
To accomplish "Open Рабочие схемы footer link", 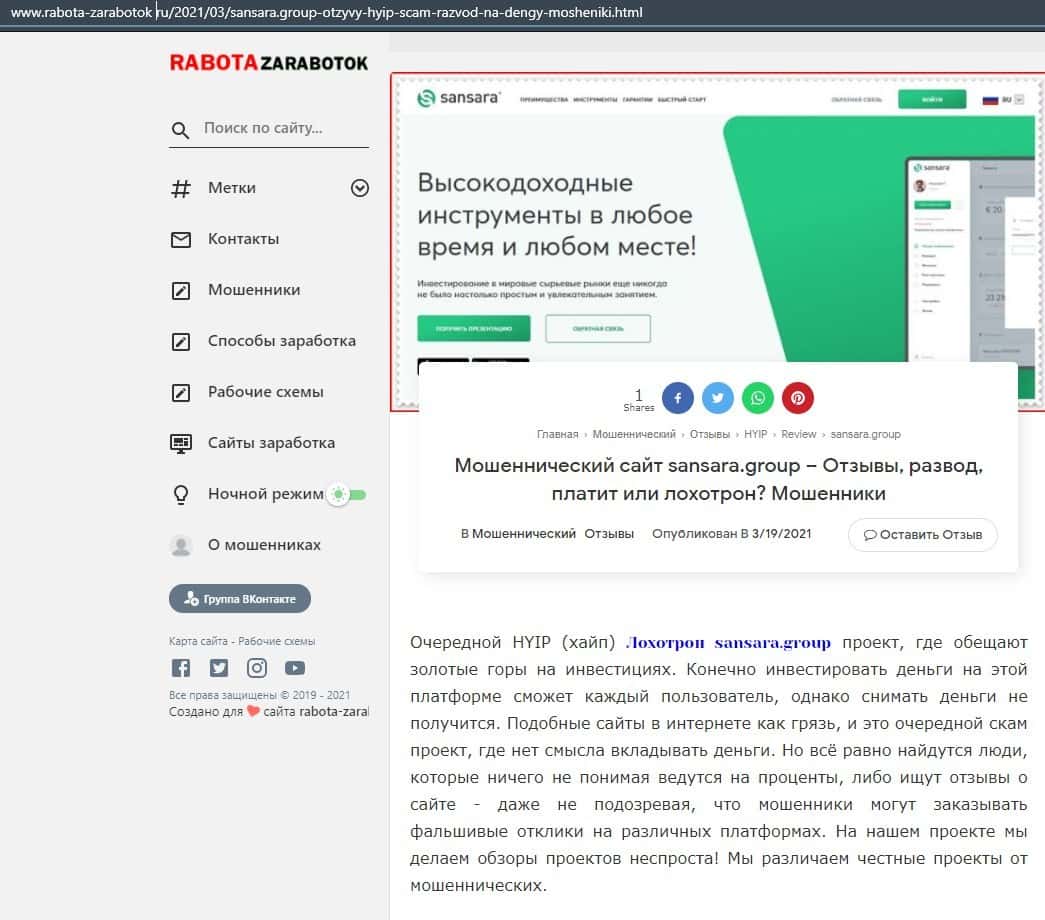I will (277, 641).
